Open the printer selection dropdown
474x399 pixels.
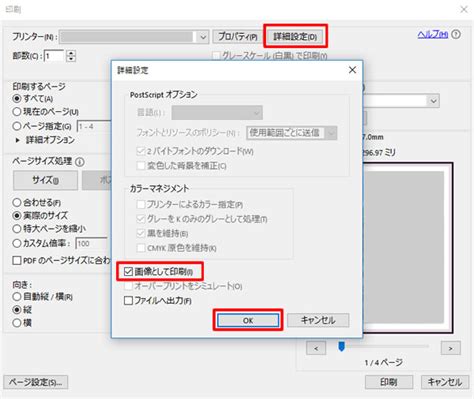203,37
